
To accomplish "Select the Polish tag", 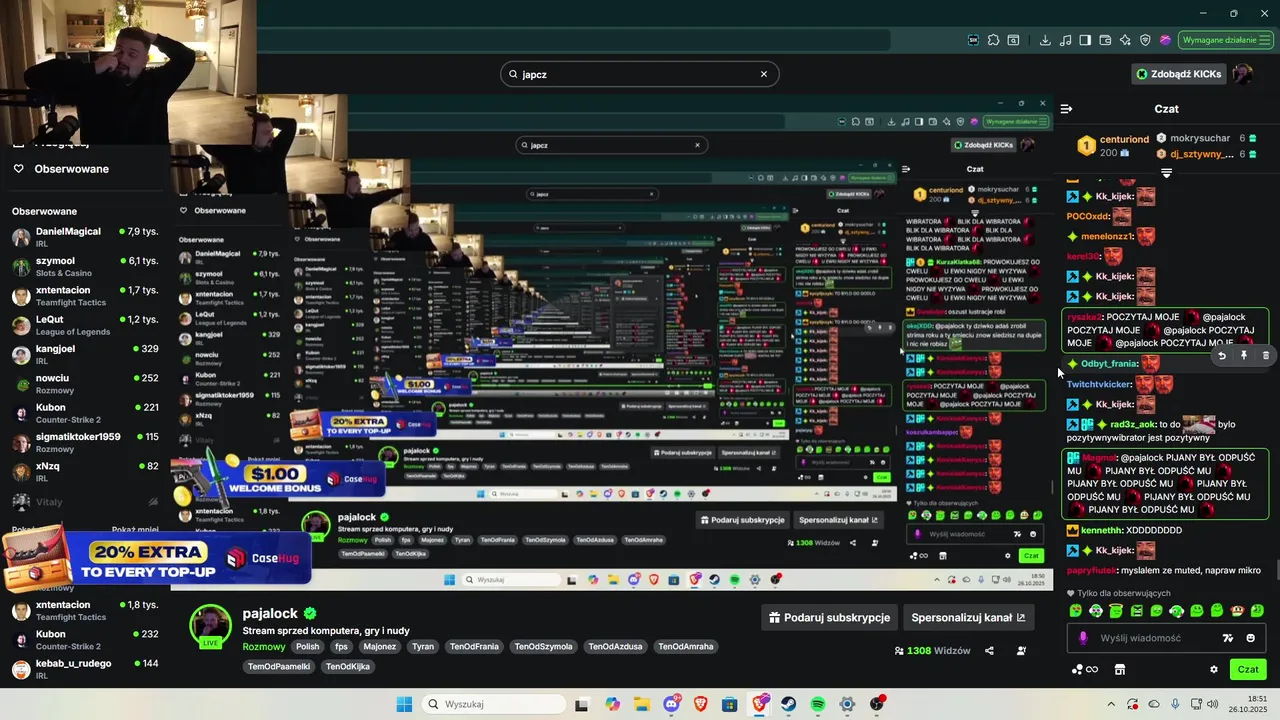I will [308, 647].
